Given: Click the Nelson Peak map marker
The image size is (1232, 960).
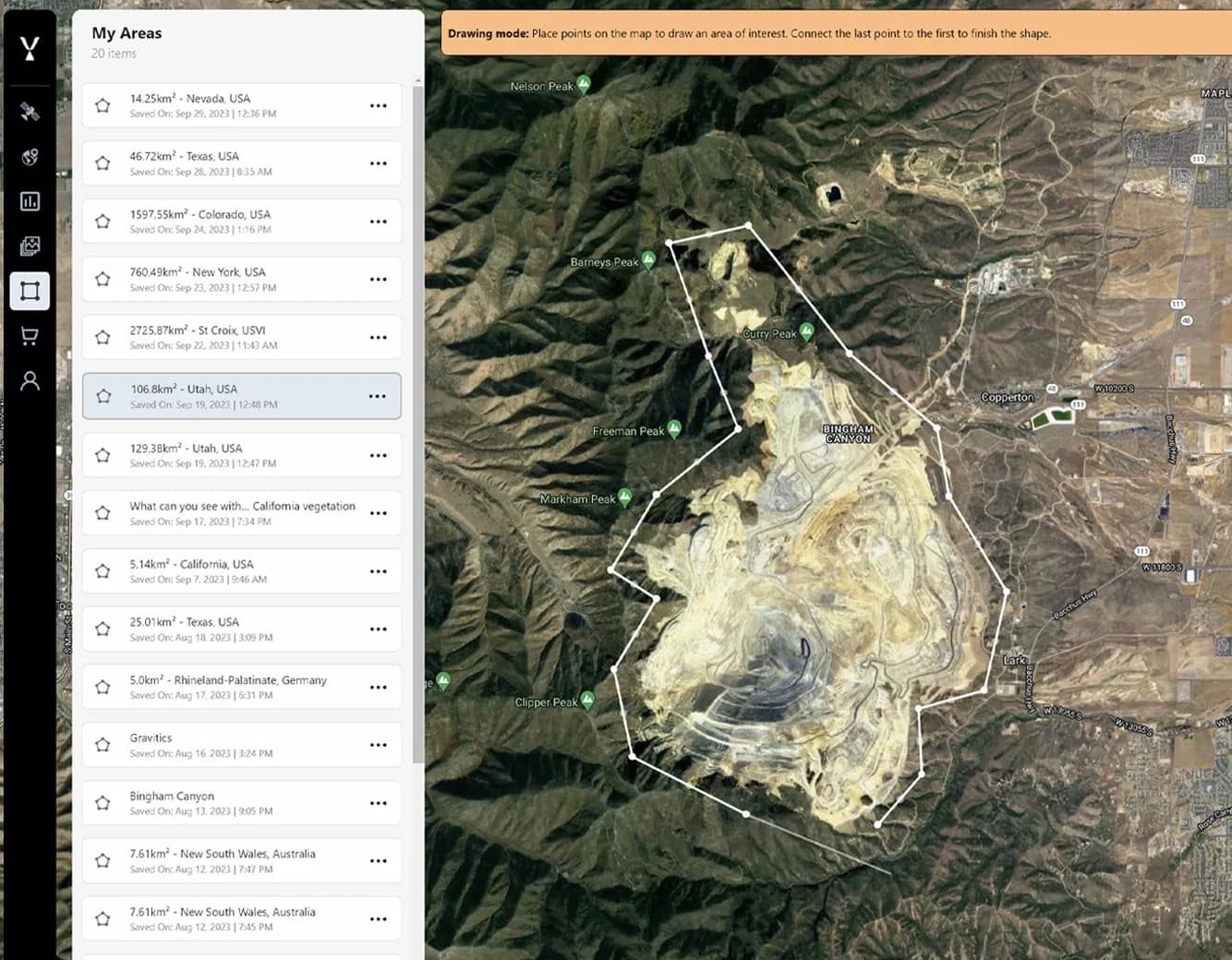Looking at the screenshot, I should tap(583, 84).
